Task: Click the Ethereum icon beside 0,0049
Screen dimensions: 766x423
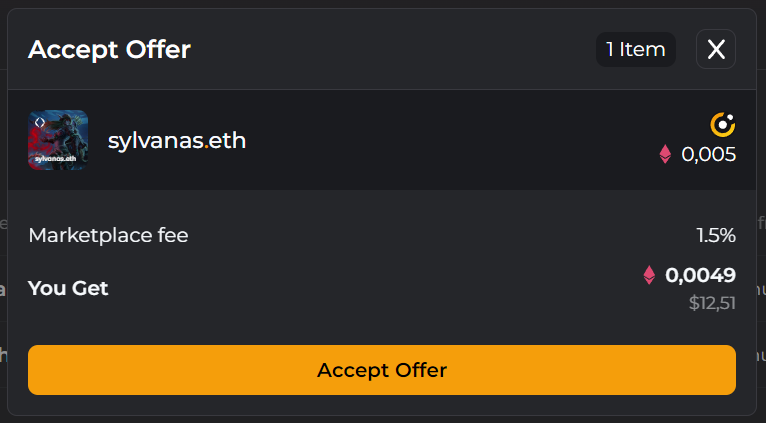Action: 649,275
